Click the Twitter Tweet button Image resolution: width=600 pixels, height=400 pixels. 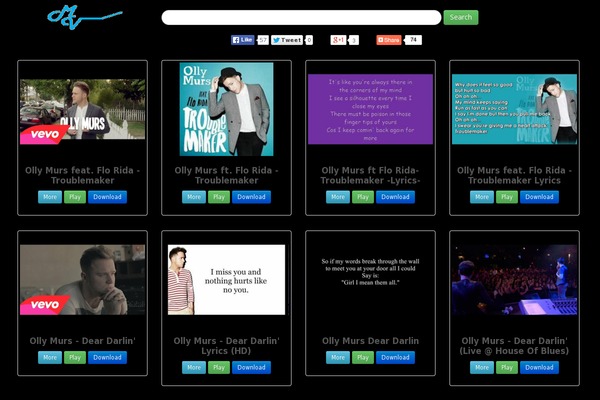coord(287,40)
